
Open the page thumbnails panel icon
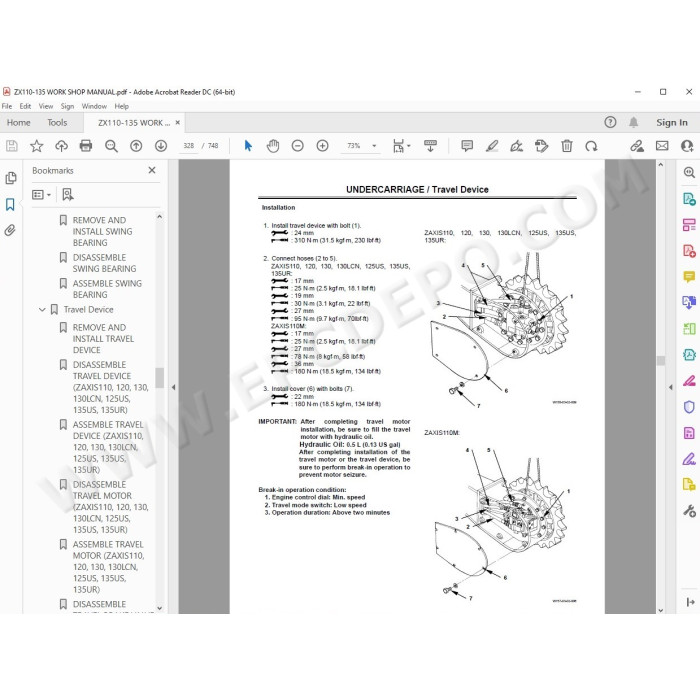pyautogui.click(x=10, y=178)
